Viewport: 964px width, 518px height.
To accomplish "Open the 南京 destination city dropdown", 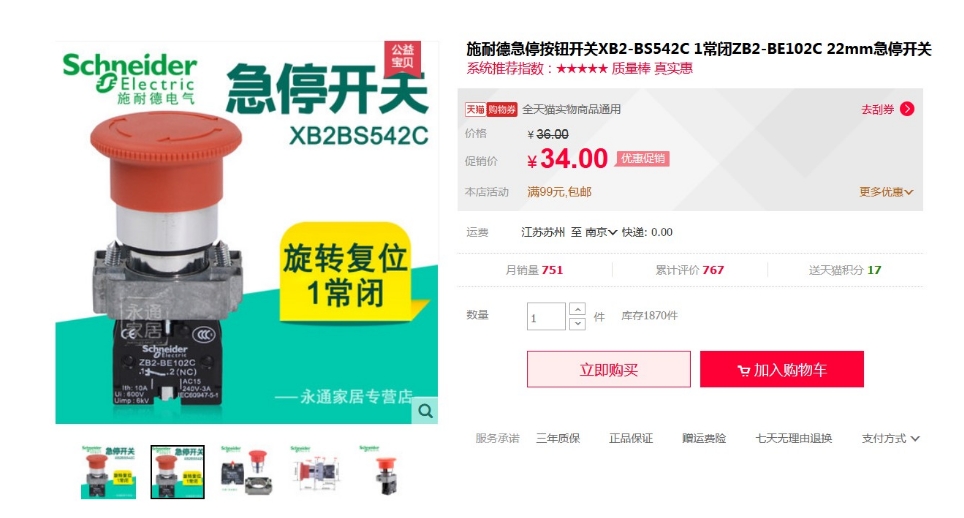I will pyautogui.click(x=601, y=232).
